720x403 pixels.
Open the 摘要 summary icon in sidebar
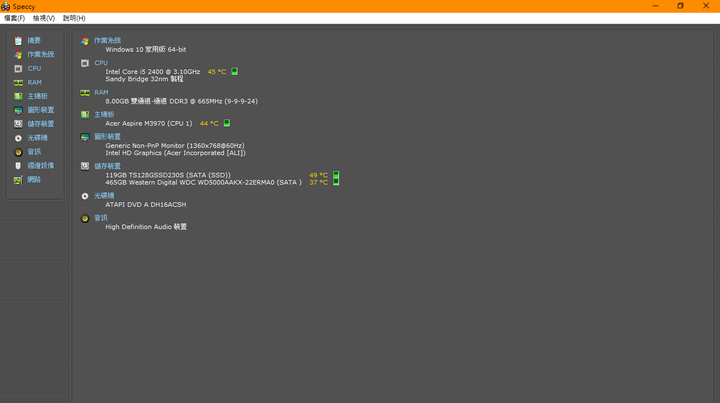click(18, 41)
